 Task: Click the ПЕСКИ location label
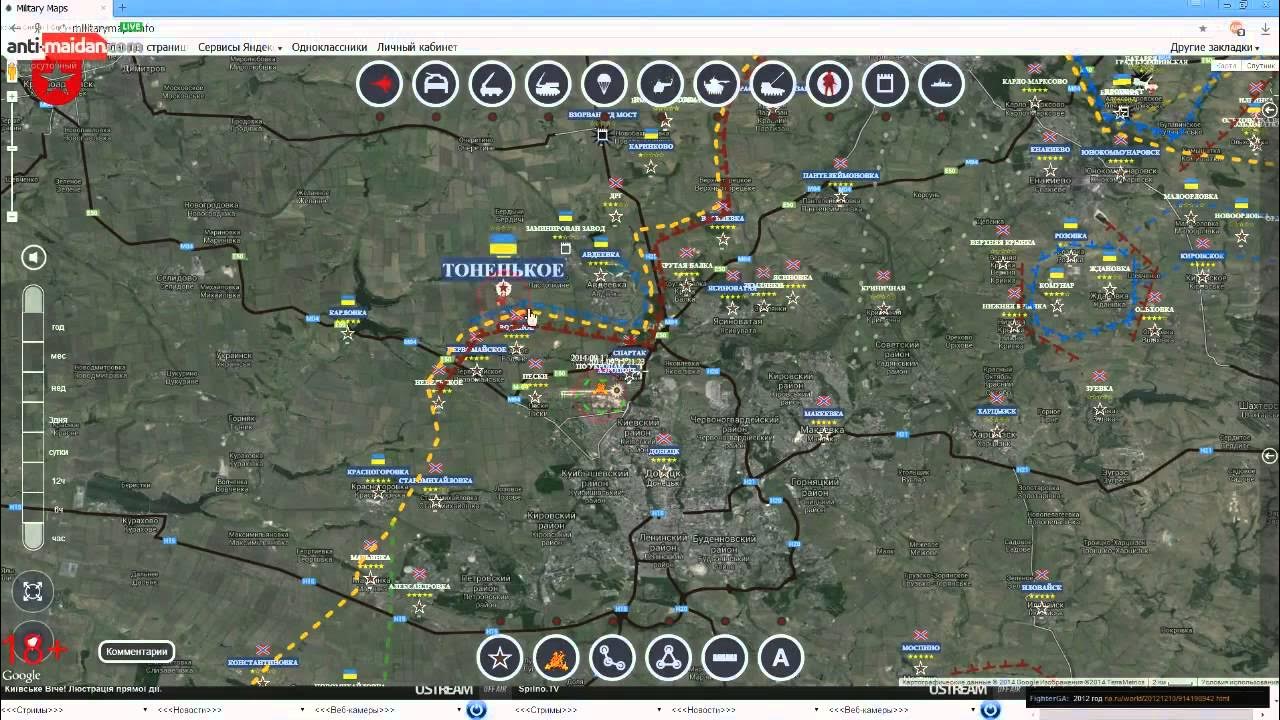tap(535, 376)
